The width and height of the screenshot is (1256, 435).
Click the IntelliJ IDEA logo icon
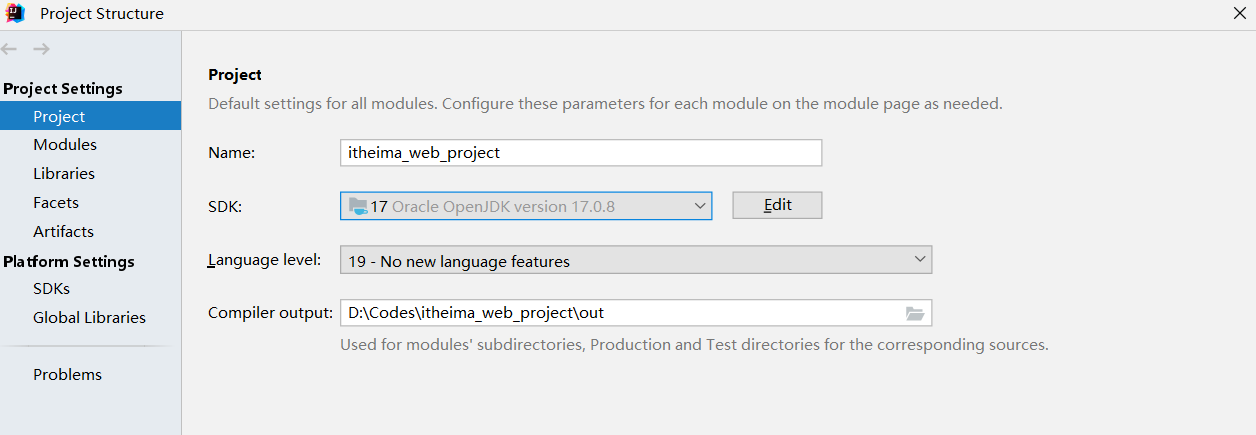[15, 14]
